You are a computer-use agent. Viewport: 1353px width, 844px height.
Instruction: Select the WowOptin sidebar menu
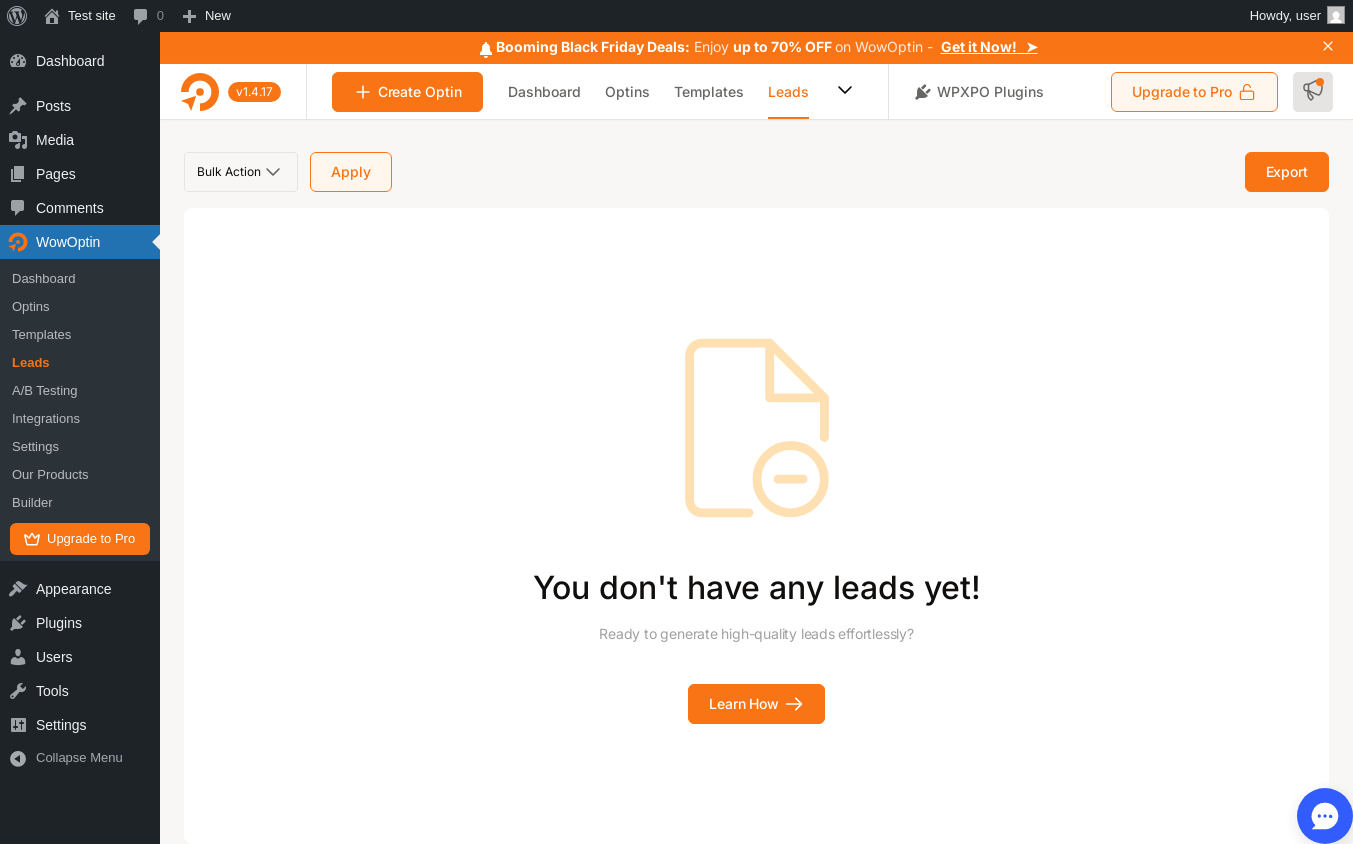tap(80, 242)
